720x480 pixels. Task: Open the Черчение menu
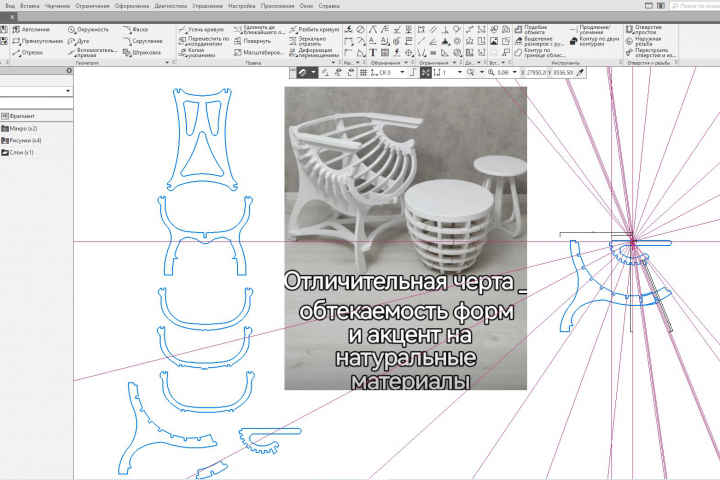pyautogui.click(x=57, y=6)
